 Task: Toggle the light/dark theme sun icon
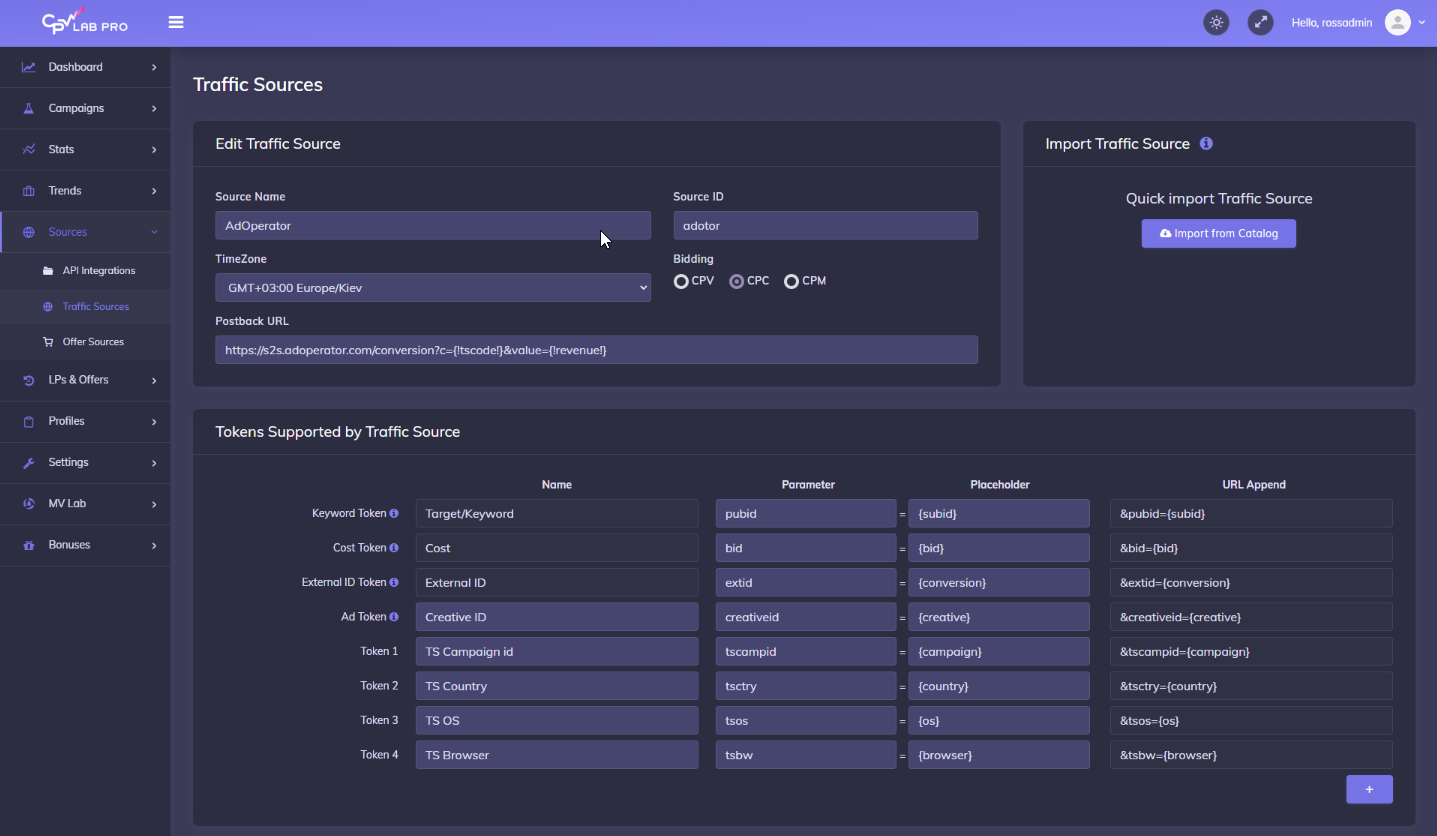point(1216,21)
